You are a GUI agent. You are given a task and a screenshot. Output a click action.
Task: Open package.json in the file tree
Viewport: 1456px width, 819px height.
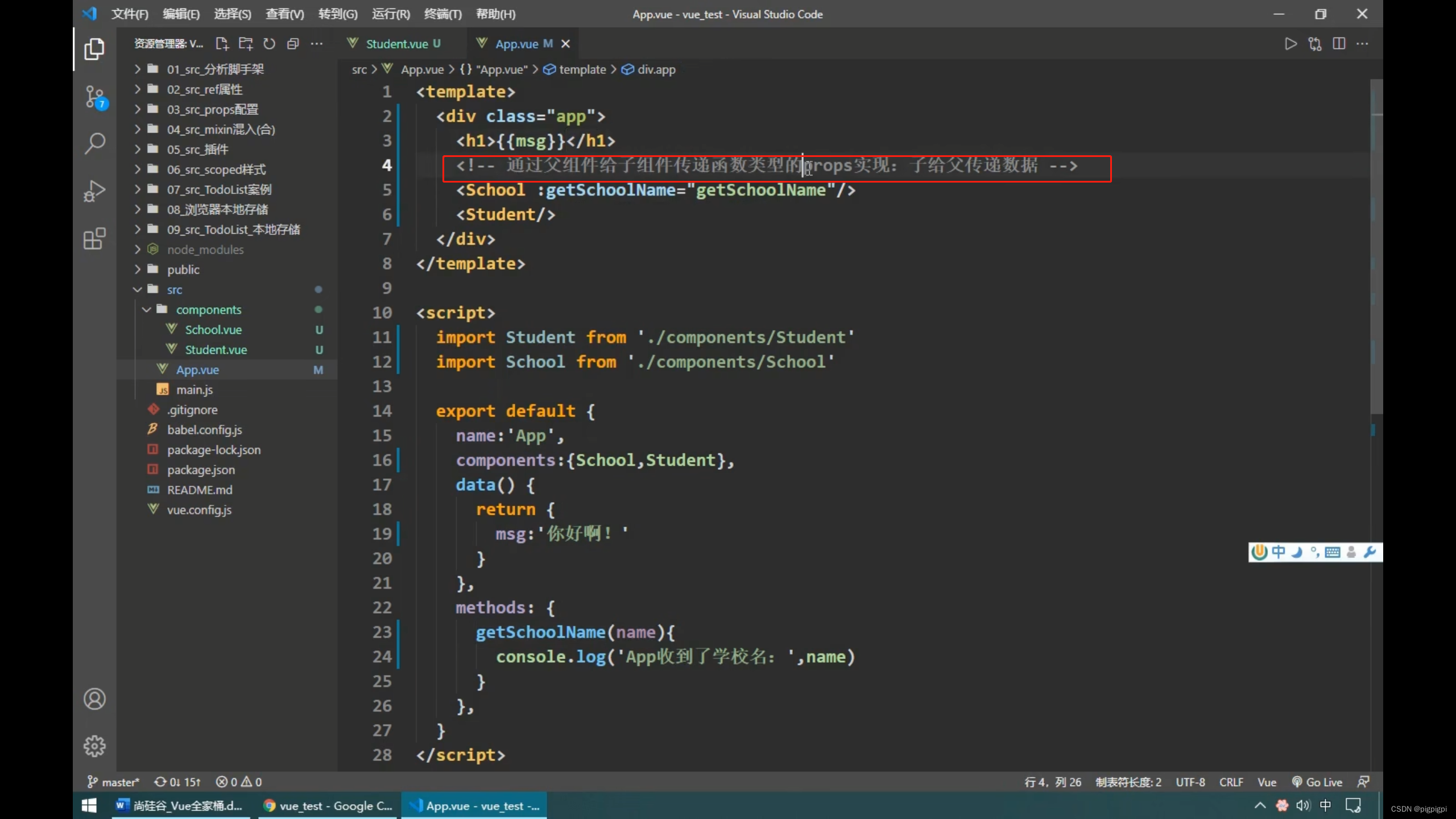coord(227,470)
